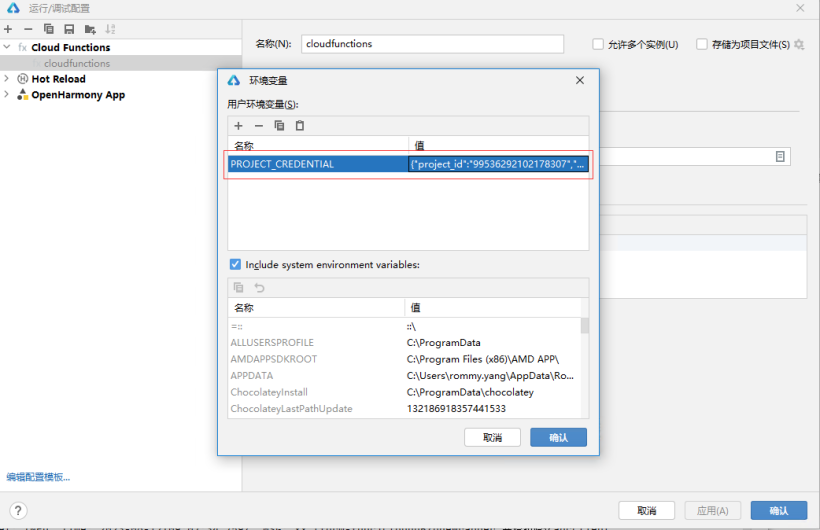820x530 pixels.
Task: Confirm the environment variables dialog
Action: 559,437
